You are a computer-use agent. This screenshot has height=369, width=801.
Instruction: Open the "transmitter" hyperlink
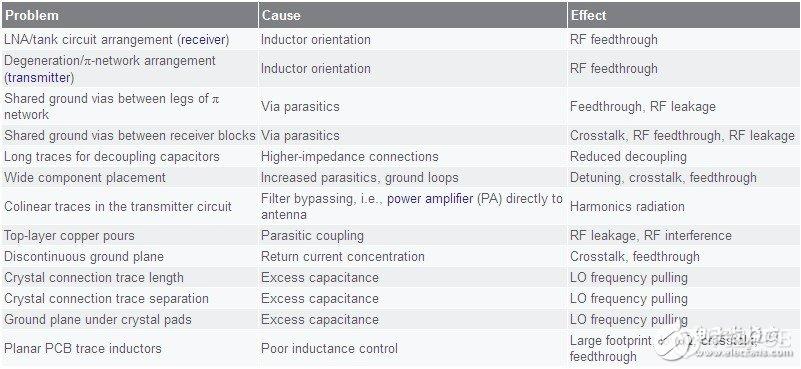tap(39, 78)
